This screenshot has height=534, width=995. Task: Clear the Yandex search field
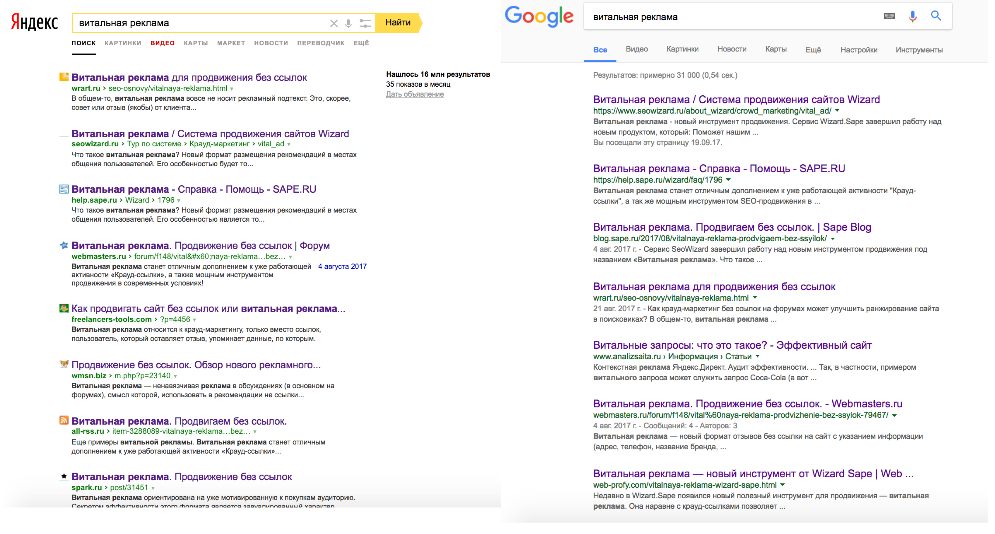[334, 23]
